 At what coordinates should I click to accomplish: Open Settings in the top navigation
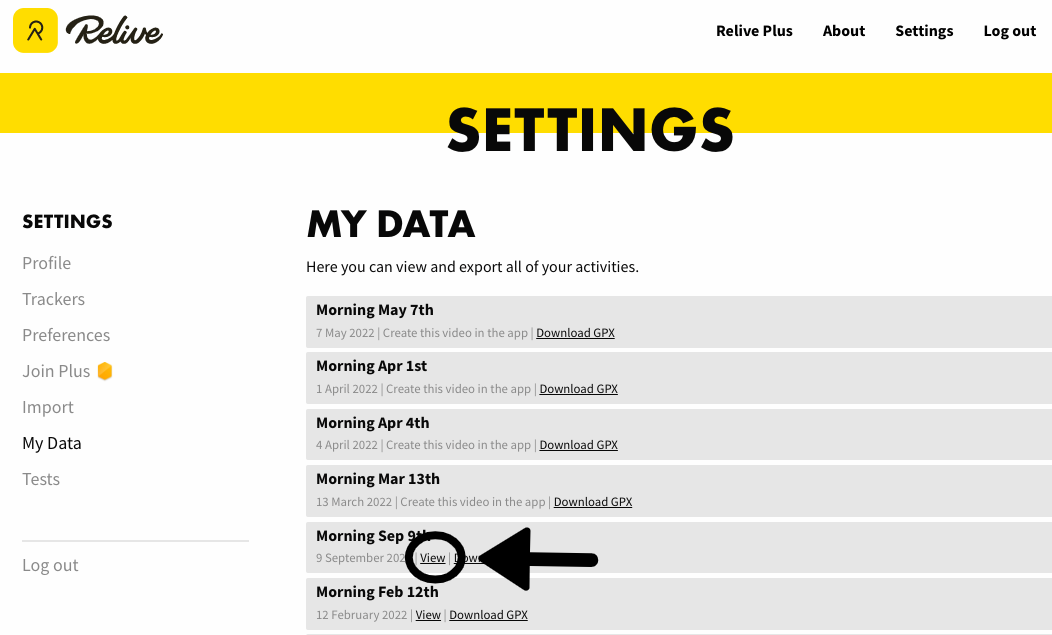tap(924, 31)
